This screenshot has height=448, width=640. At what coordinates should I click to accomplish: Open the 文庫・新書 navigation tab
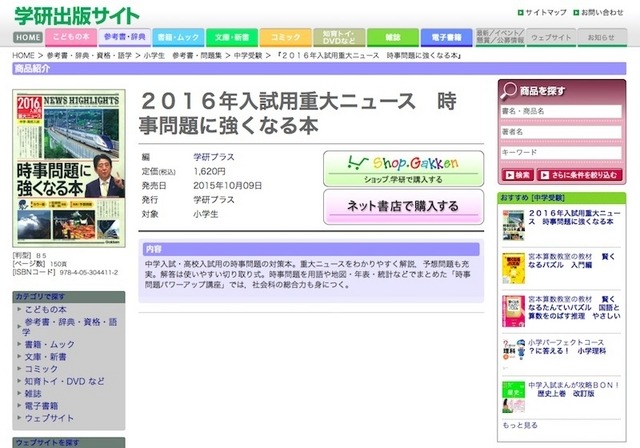click(x=232, y=37)
